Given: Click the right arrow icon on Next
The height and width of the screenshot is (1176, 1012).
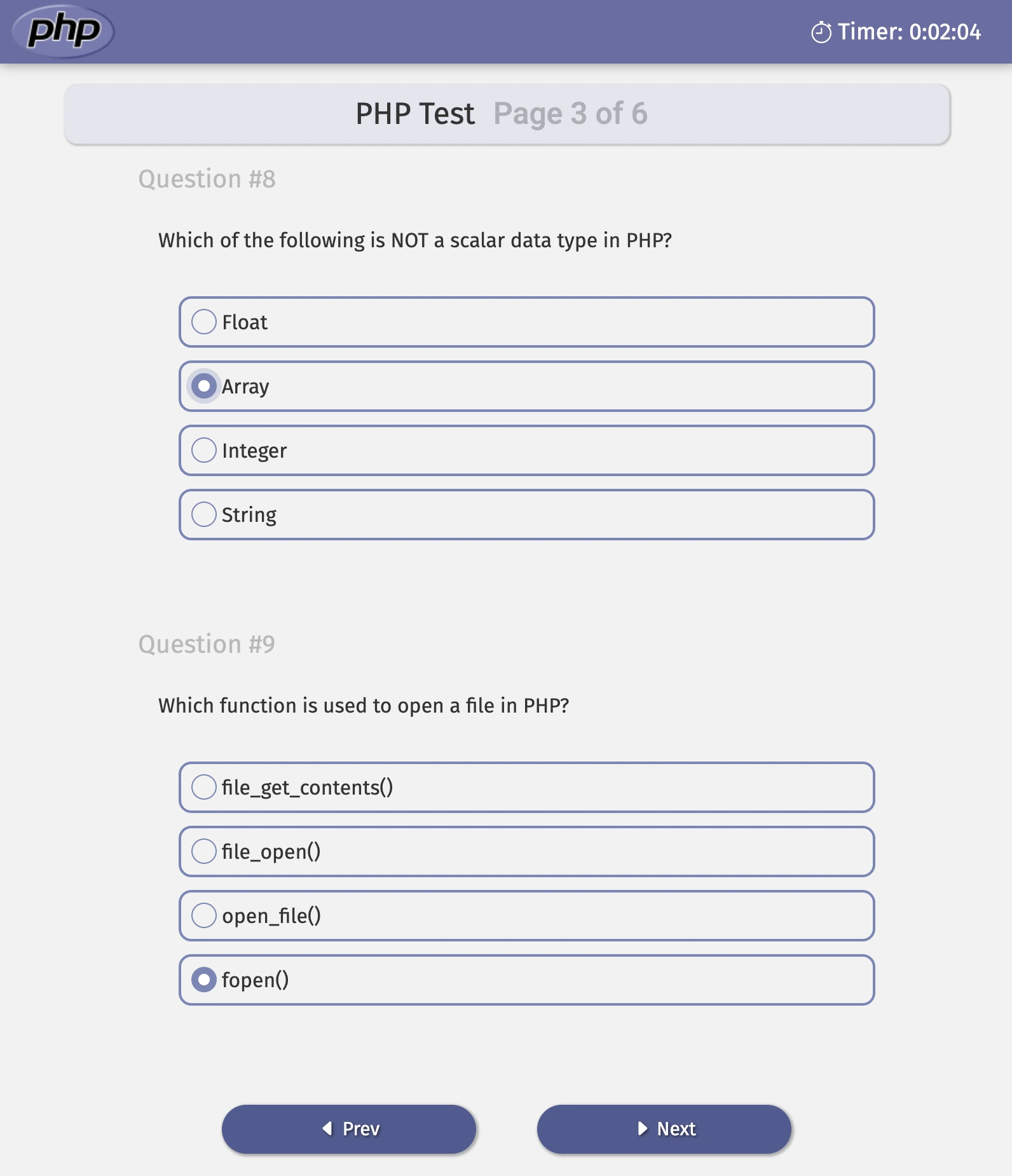Looking at the screenshot, I should [643, 1128].
